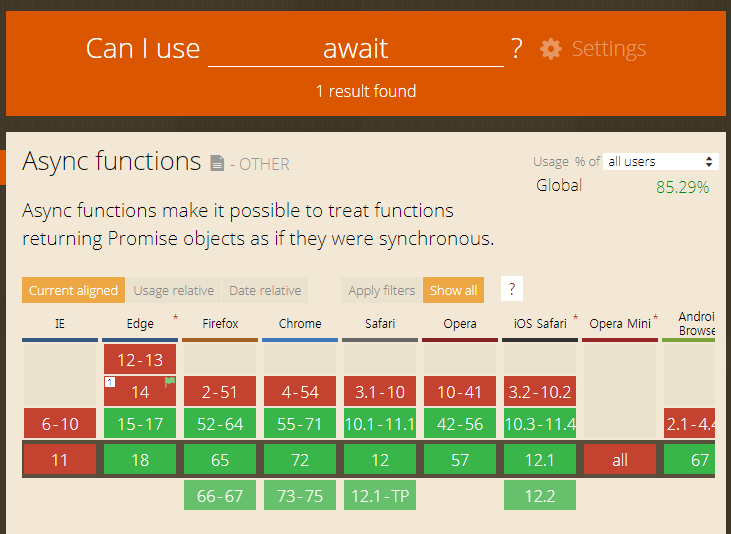The image size is (731, 534).
Task: Select the Firefox 65 cell
Action: tap(220, 459)
